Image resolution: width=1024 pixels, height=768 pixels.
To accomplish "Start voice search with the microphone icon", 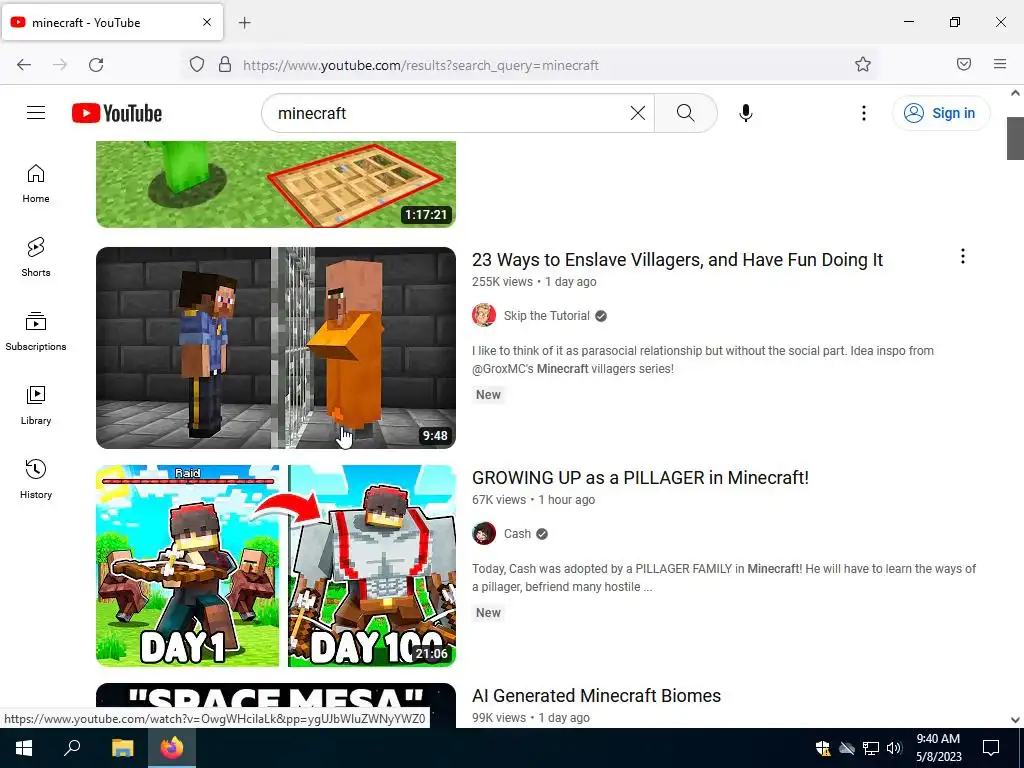I will click(x=746, y=113).
